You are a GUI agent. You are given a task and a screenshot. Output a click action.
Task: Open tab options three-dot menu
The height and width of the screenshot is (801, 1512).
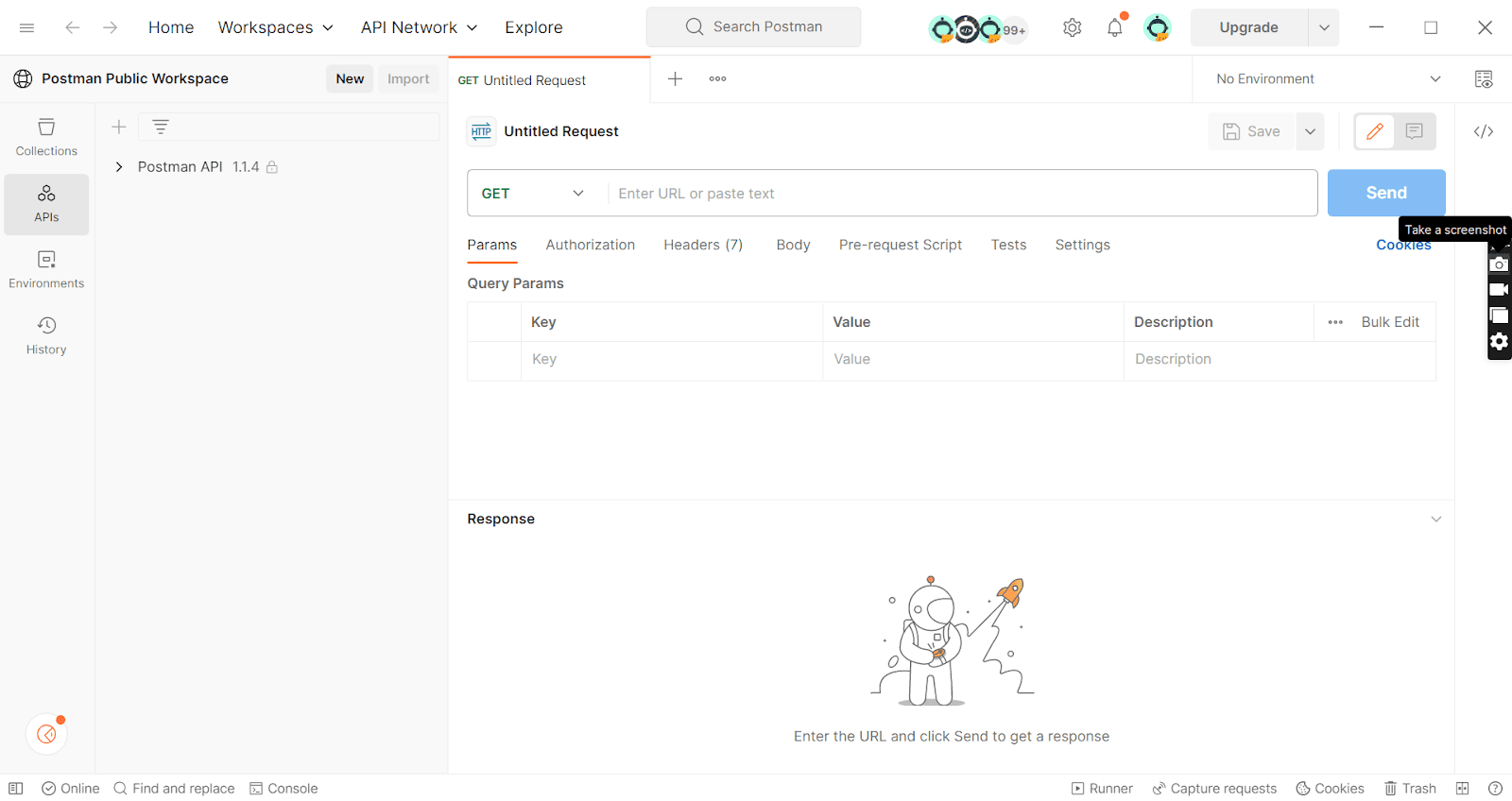[x=717, y=78]
